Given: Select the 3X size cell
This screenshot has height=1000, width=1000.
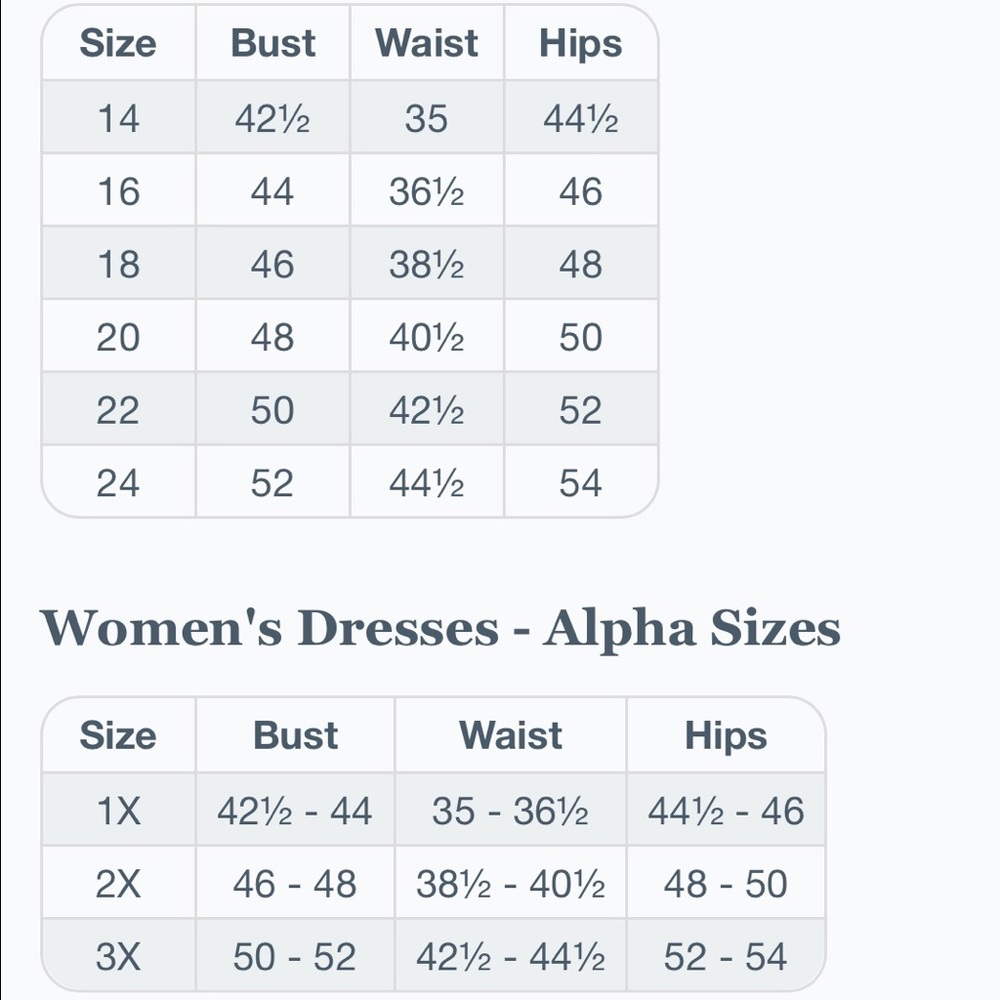Looking at the screenshot, I should (x=119, y=956).
